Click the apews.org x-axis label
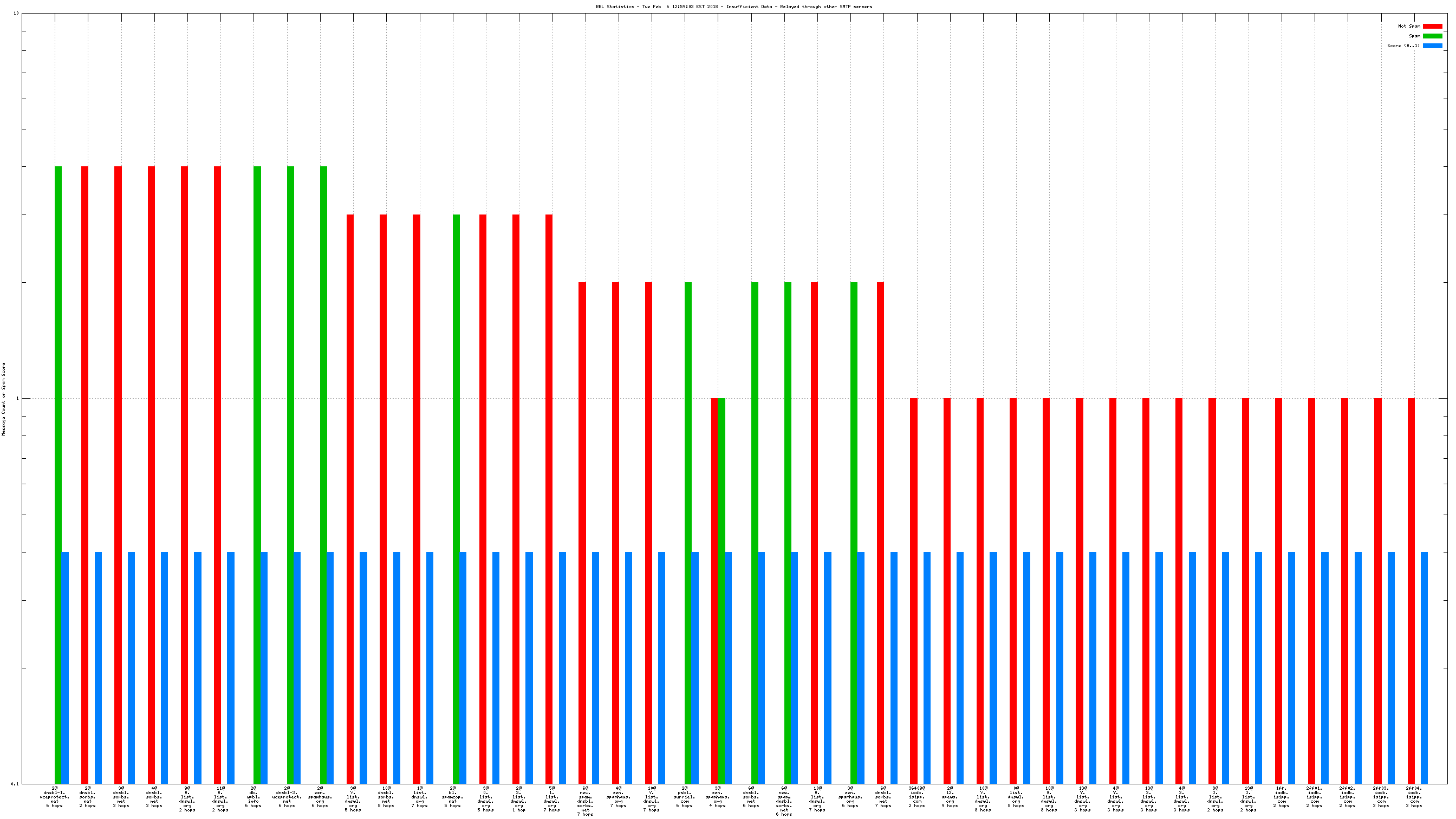 950,796
